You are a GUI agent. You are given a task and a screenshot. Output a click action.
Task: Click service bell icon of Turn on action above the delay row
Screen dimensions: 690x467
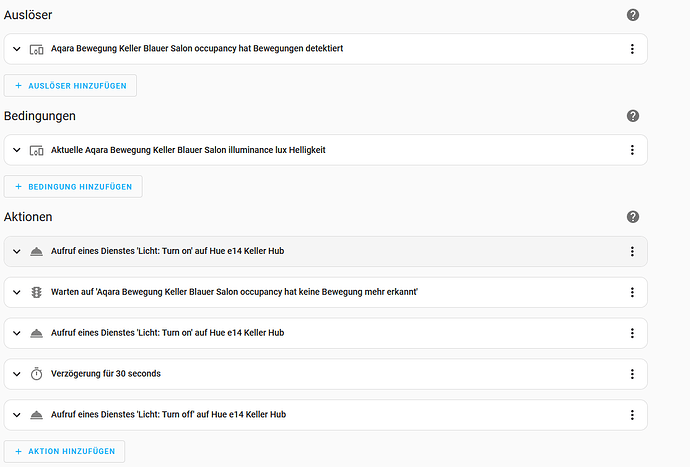[37, 333]
